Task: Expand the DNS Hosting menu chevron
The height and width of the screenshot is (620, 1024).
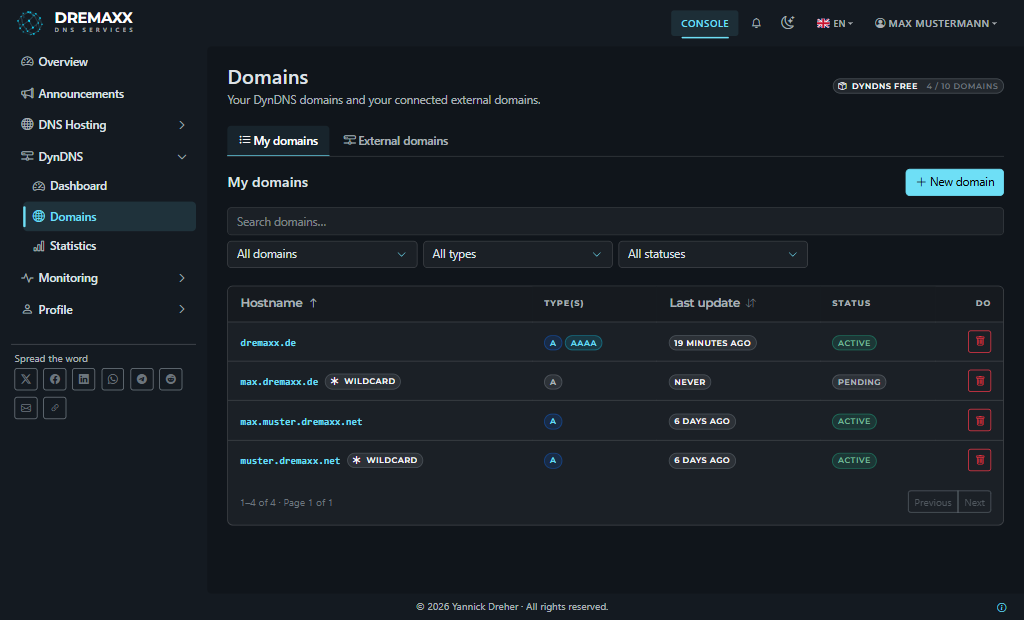Action: click(x=182, y=125)
